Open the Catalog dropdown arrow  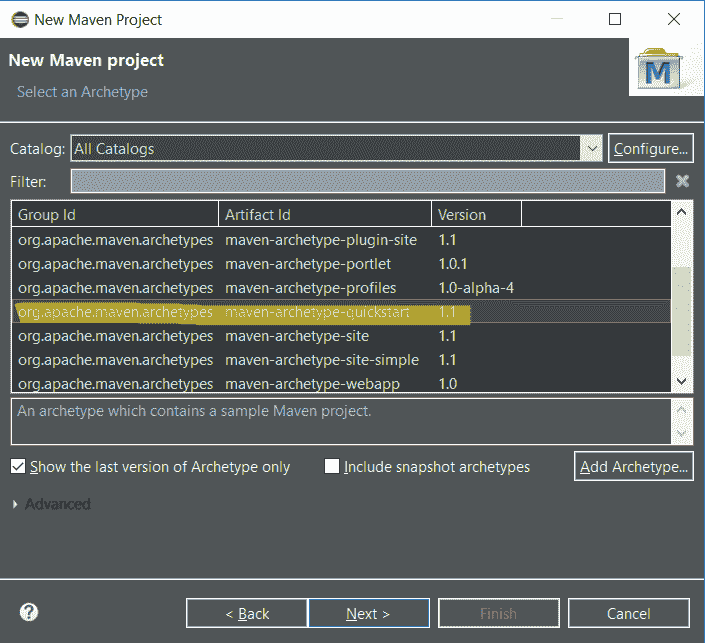pos(592,148)
